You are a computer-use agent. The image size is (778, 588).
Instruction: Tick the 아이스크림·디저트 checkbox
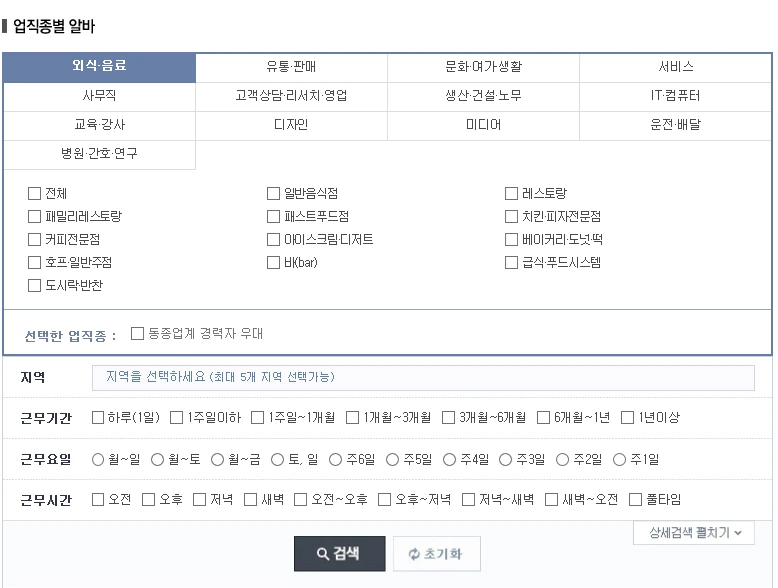coord(273,240)
